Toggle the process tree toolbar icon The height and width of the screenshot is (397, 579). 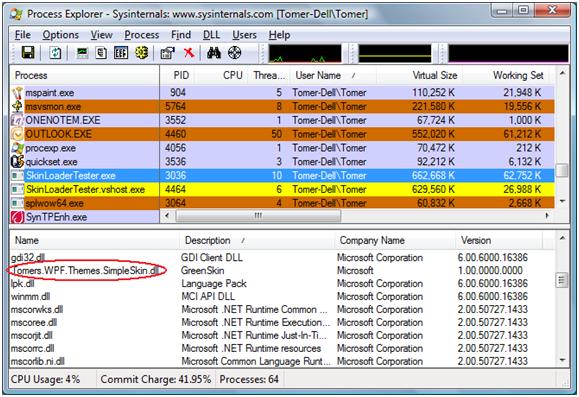point(101,53)
